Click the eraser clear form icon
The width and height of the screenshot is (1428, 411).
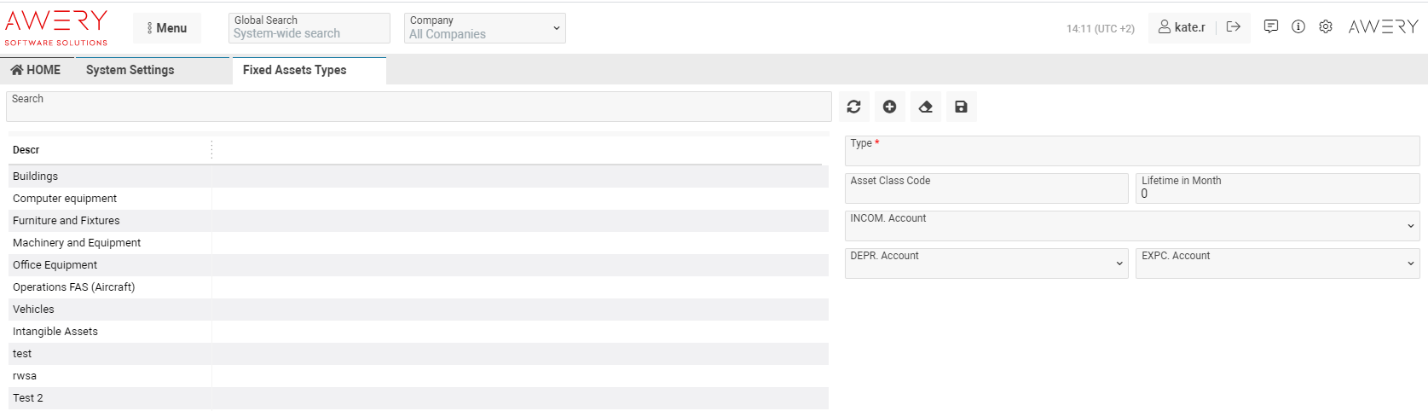tap(925, 107)
